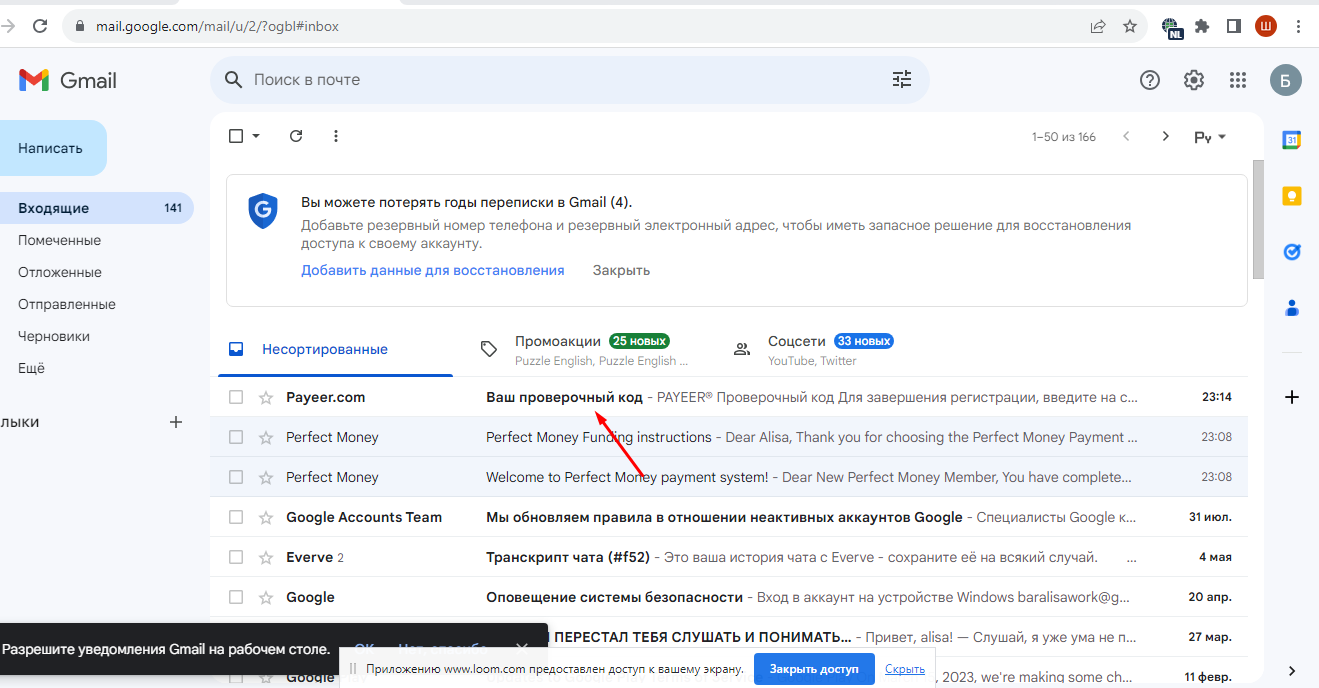Check the Everve email checkbox
Image resolution: width=1319 pixels, height=688 pixels.
tap(236, 557)
